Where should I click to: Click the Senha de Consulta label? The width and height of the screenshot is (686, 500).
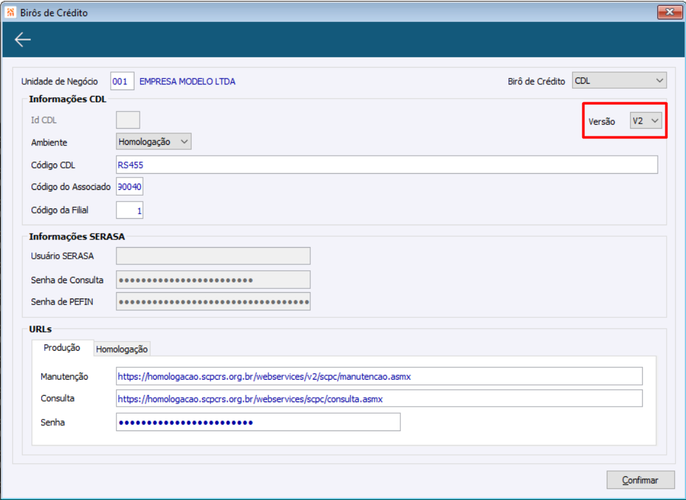tap(67, 280)
